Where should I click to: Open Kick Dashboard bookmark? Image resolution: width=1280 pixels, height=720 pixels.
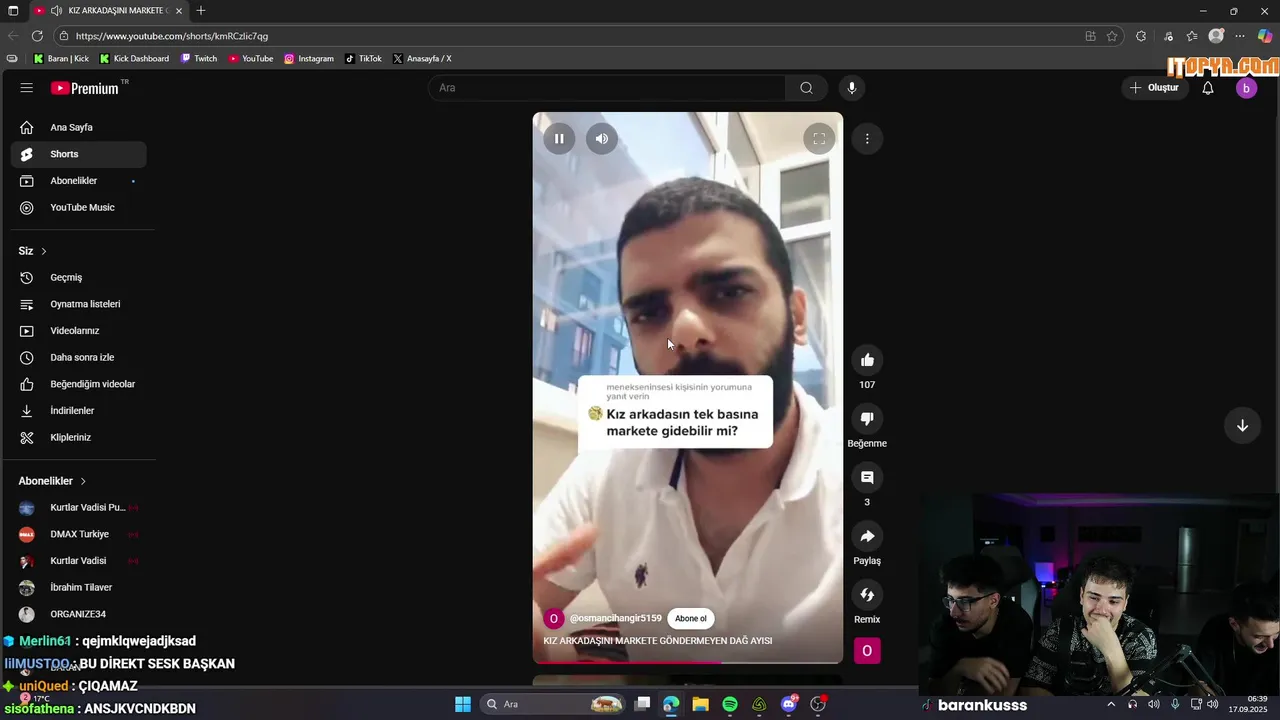[x=134, y=59]
